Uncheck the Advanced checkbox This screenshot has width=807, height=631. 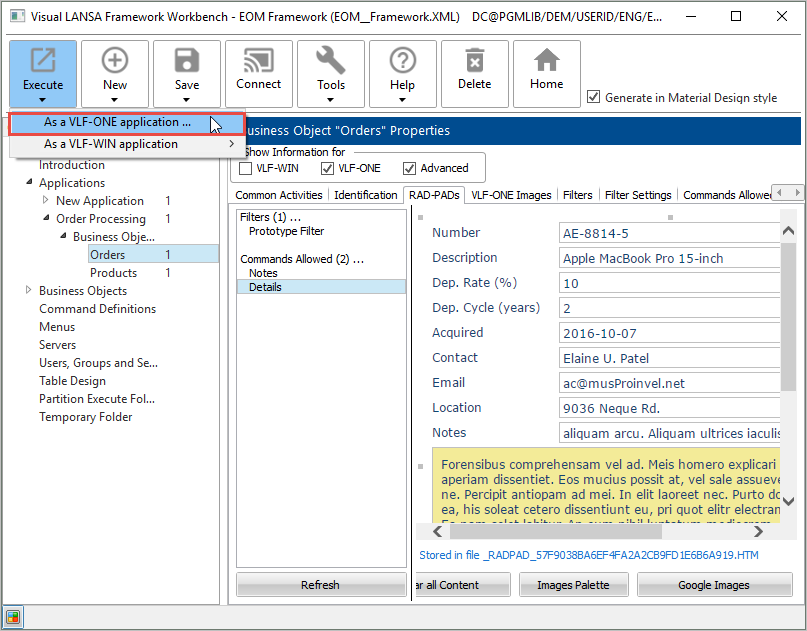click(410, 168)
